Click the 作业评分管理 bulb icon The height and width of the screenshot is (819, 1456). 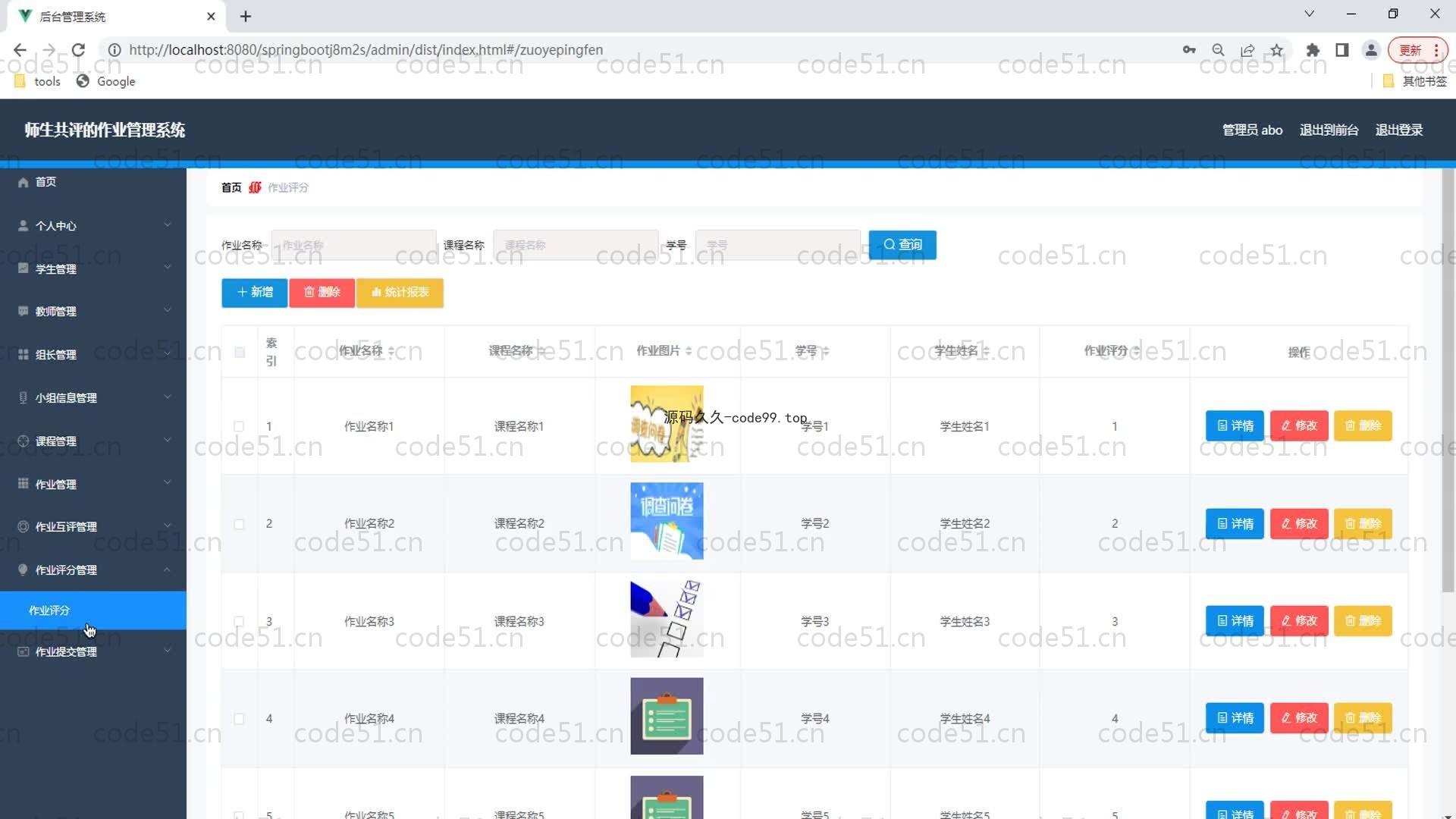pos(23,570)
